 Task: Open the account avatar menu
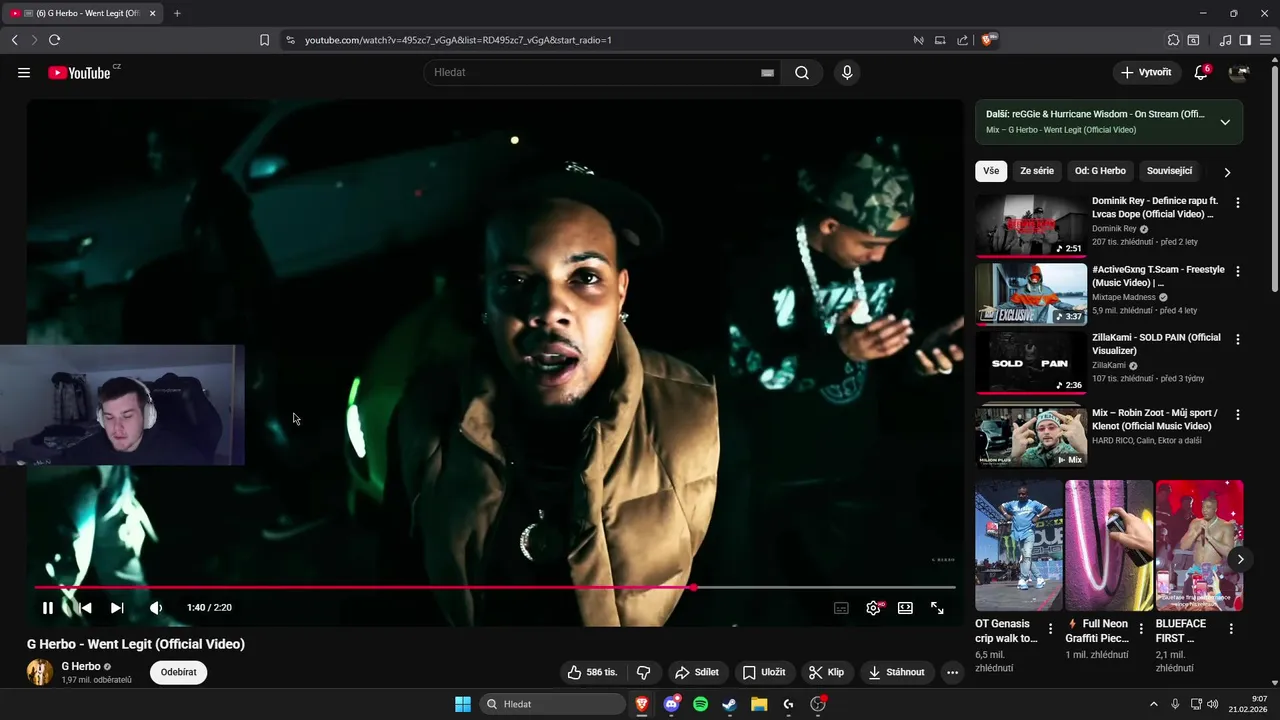1239,72
